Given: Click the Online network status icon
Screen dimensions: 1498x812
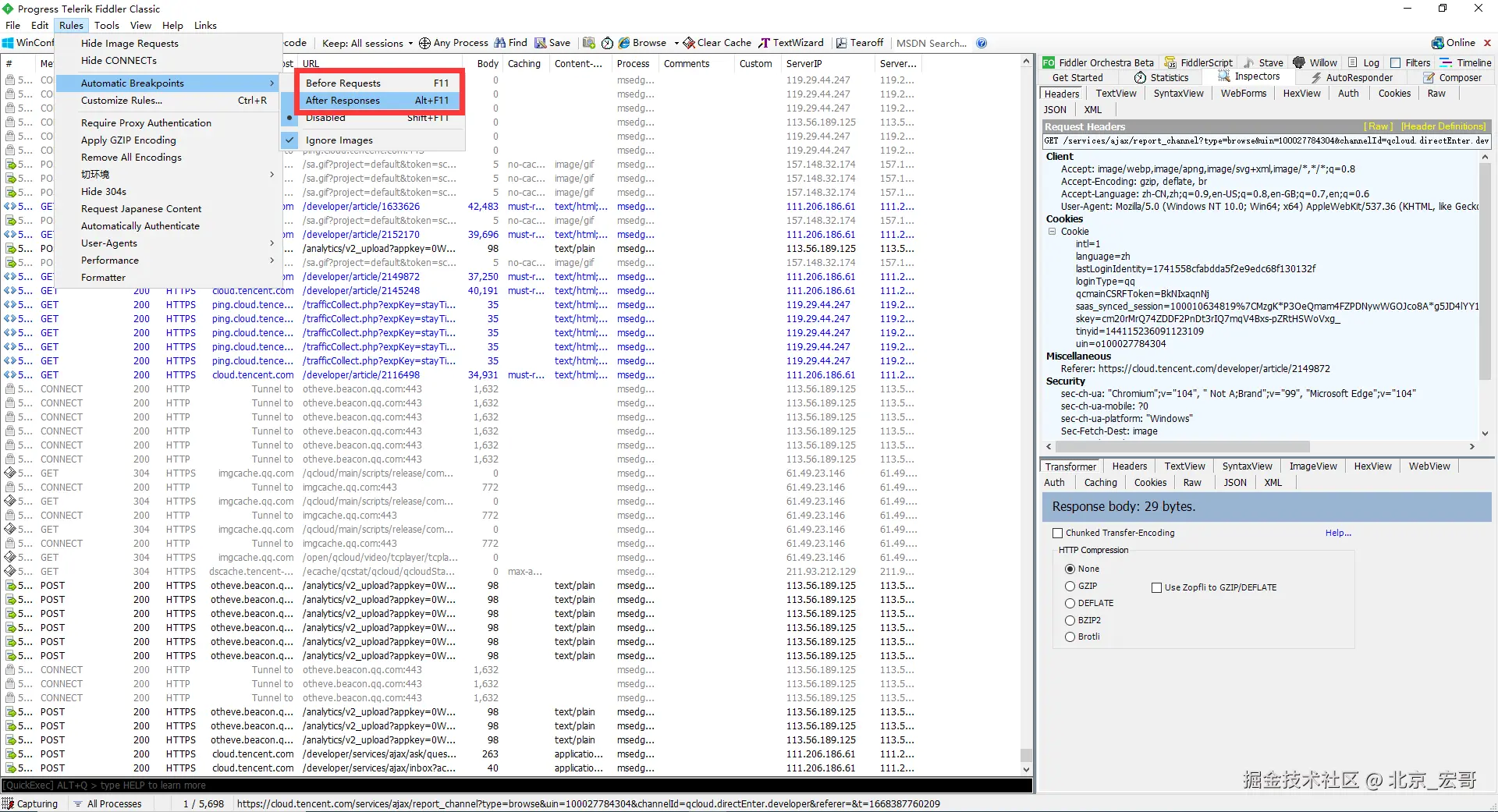Looking at the screenshot, I should coord(1437,43).
